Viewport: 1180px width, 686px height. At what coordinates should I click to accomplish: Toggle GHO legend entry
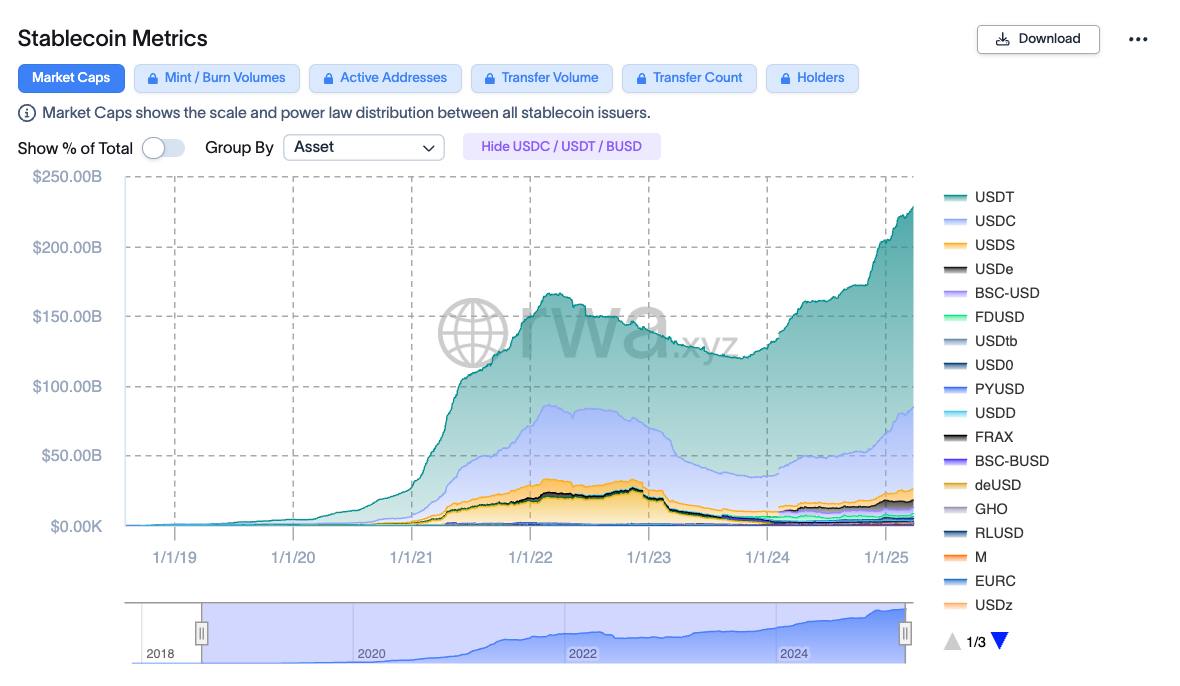[976, 509]
